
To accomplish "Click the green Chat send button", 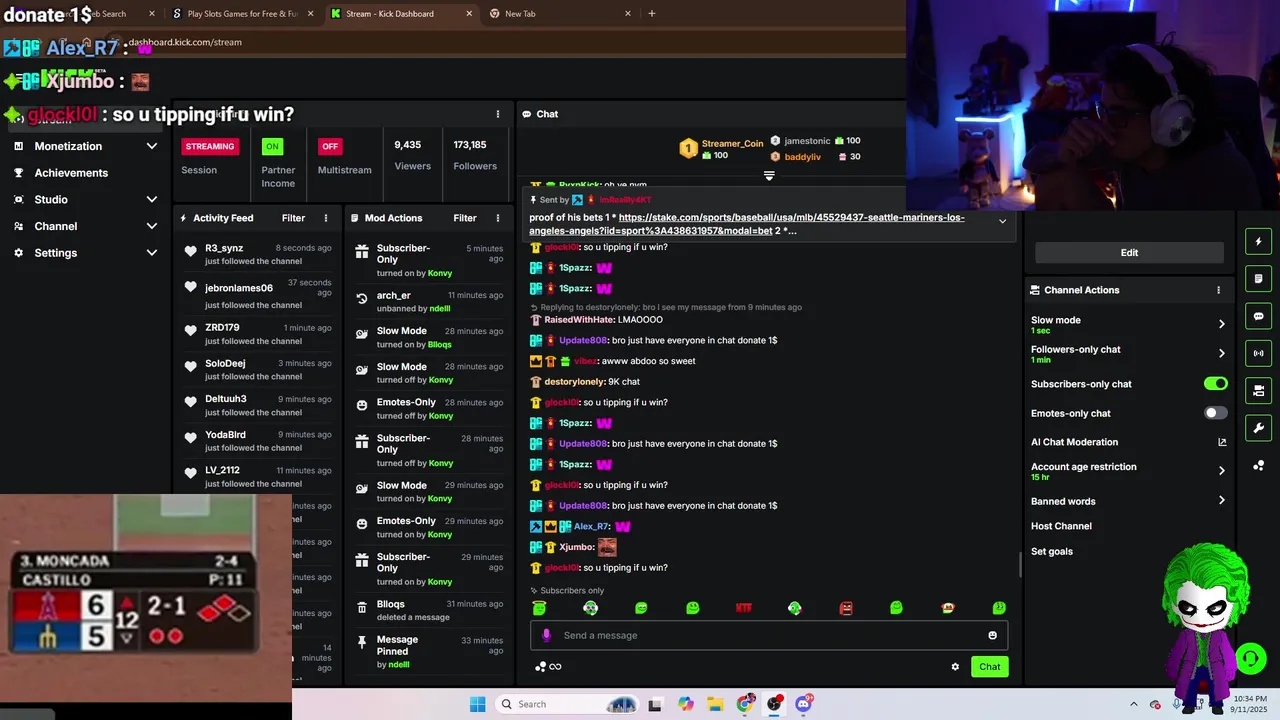I will point(989,667).
